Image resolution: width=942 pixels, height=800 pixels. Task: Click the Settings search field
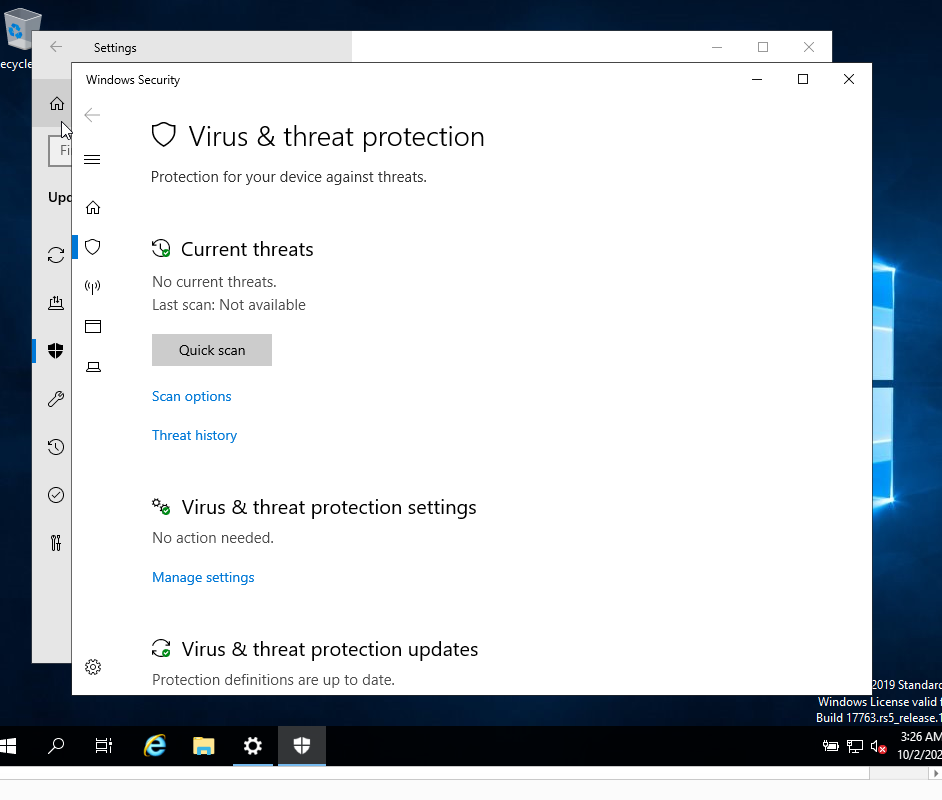click(x=60, y=150)
